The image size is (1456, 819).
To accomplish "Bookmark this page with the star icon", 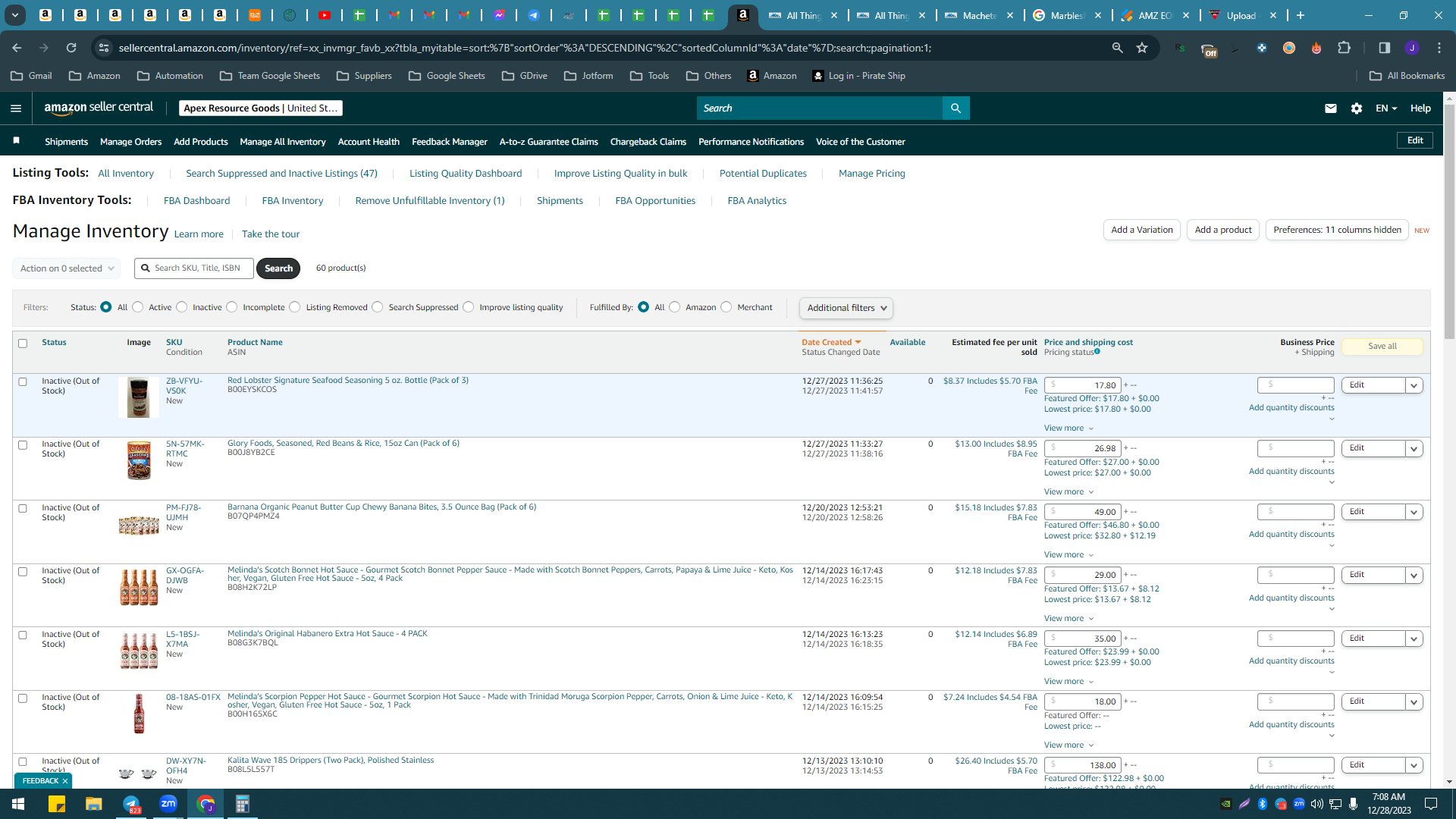I will 1142,48.
